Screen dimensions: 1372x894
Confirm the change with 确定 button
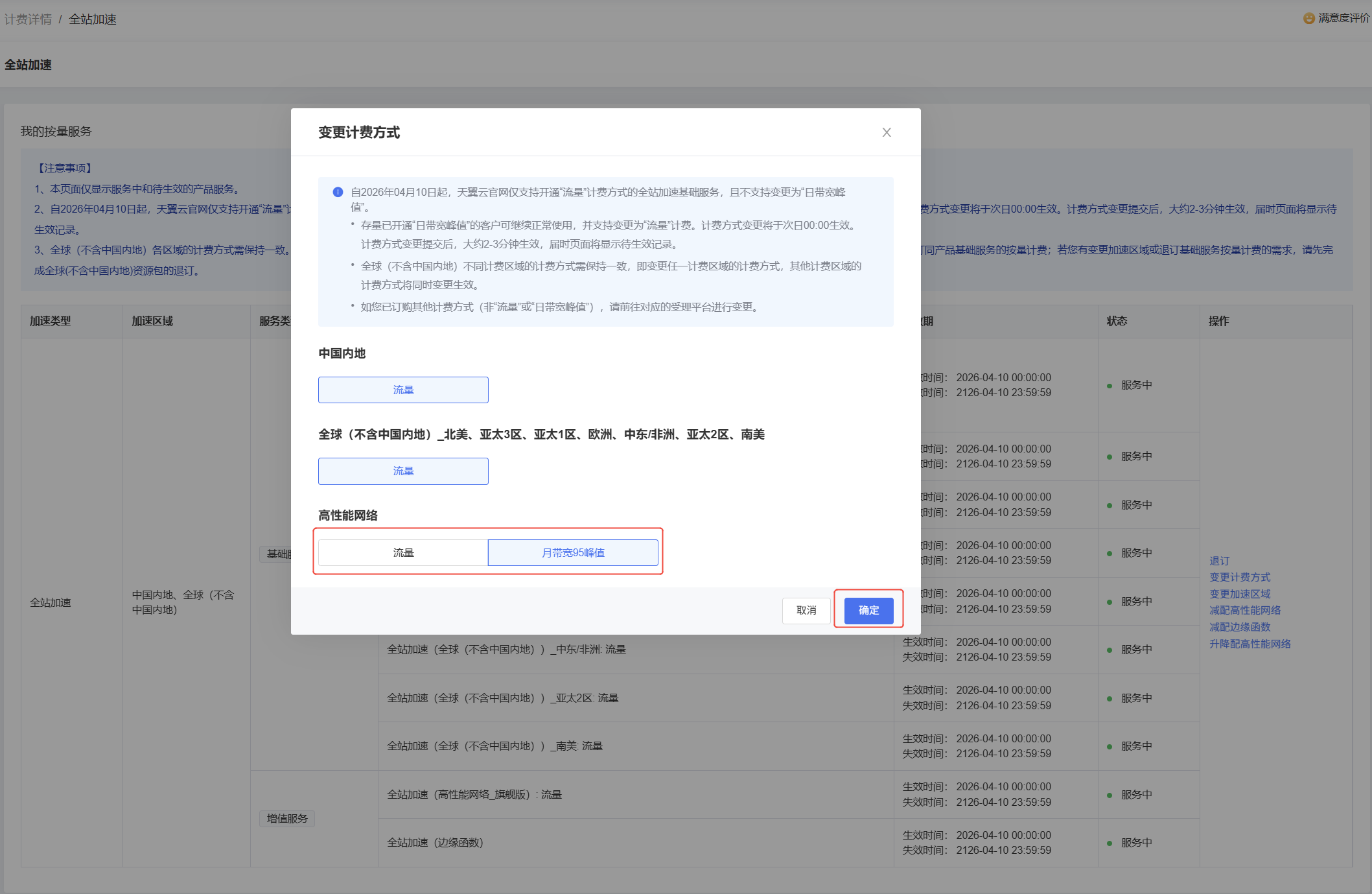coord(868,610)
